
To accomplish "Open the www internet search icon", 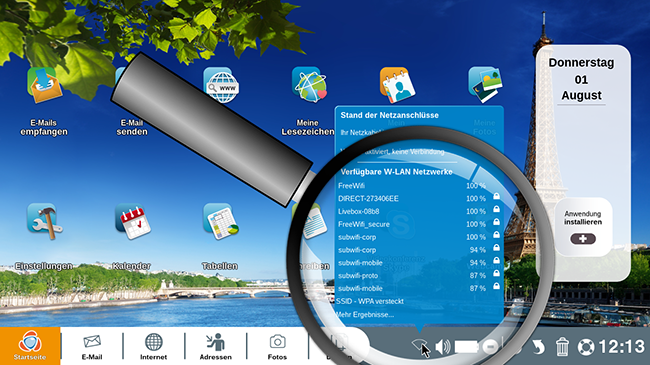I will pos(221,85).
